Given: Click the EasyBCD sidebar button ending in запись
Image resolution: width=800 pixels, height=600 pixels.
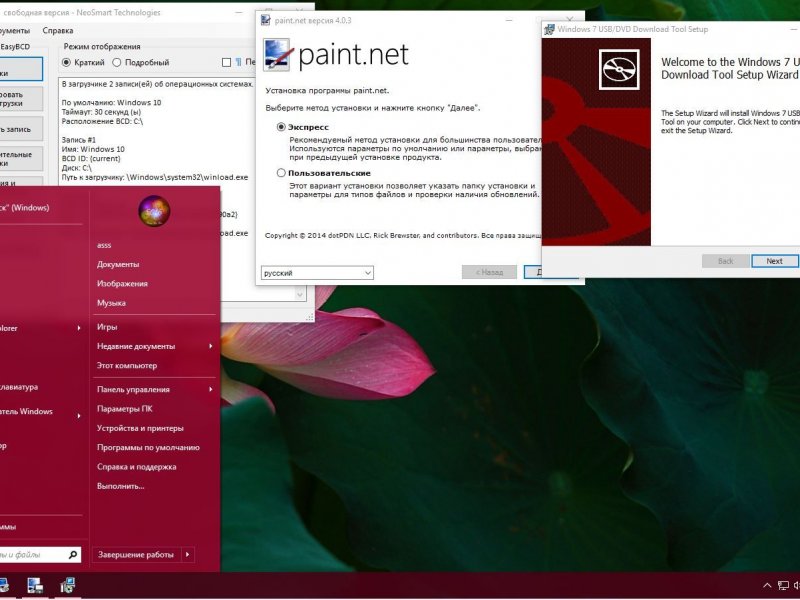Looking at the screenshot, I should 21,129.
